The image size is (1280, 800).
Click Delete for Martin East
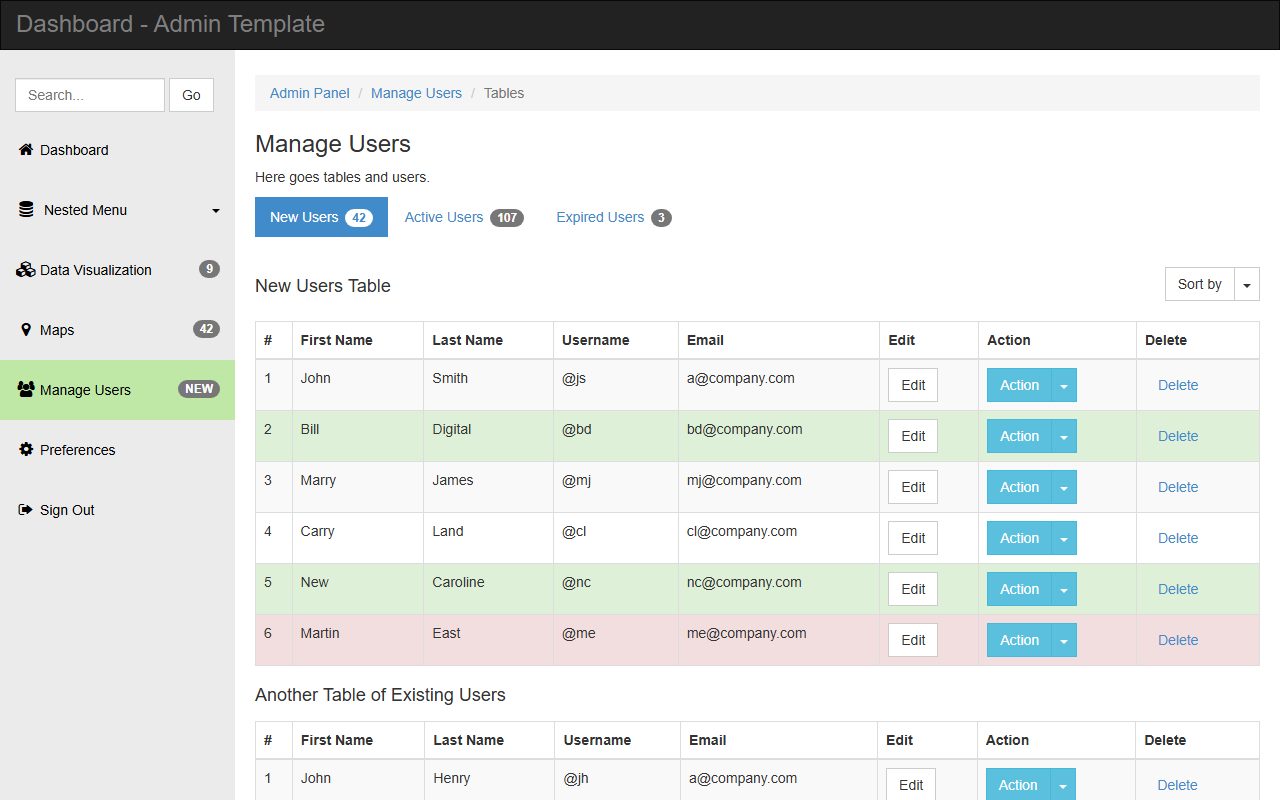pos(1178,640)
